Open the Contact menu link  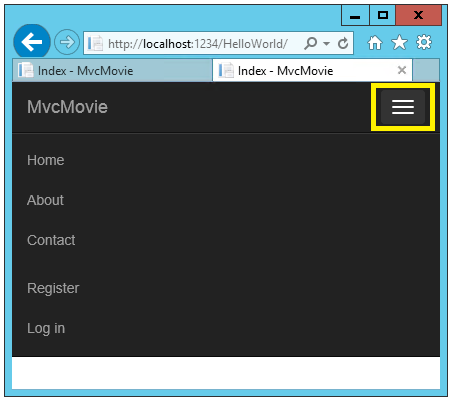pyautogui.click(x=51, y=240)
